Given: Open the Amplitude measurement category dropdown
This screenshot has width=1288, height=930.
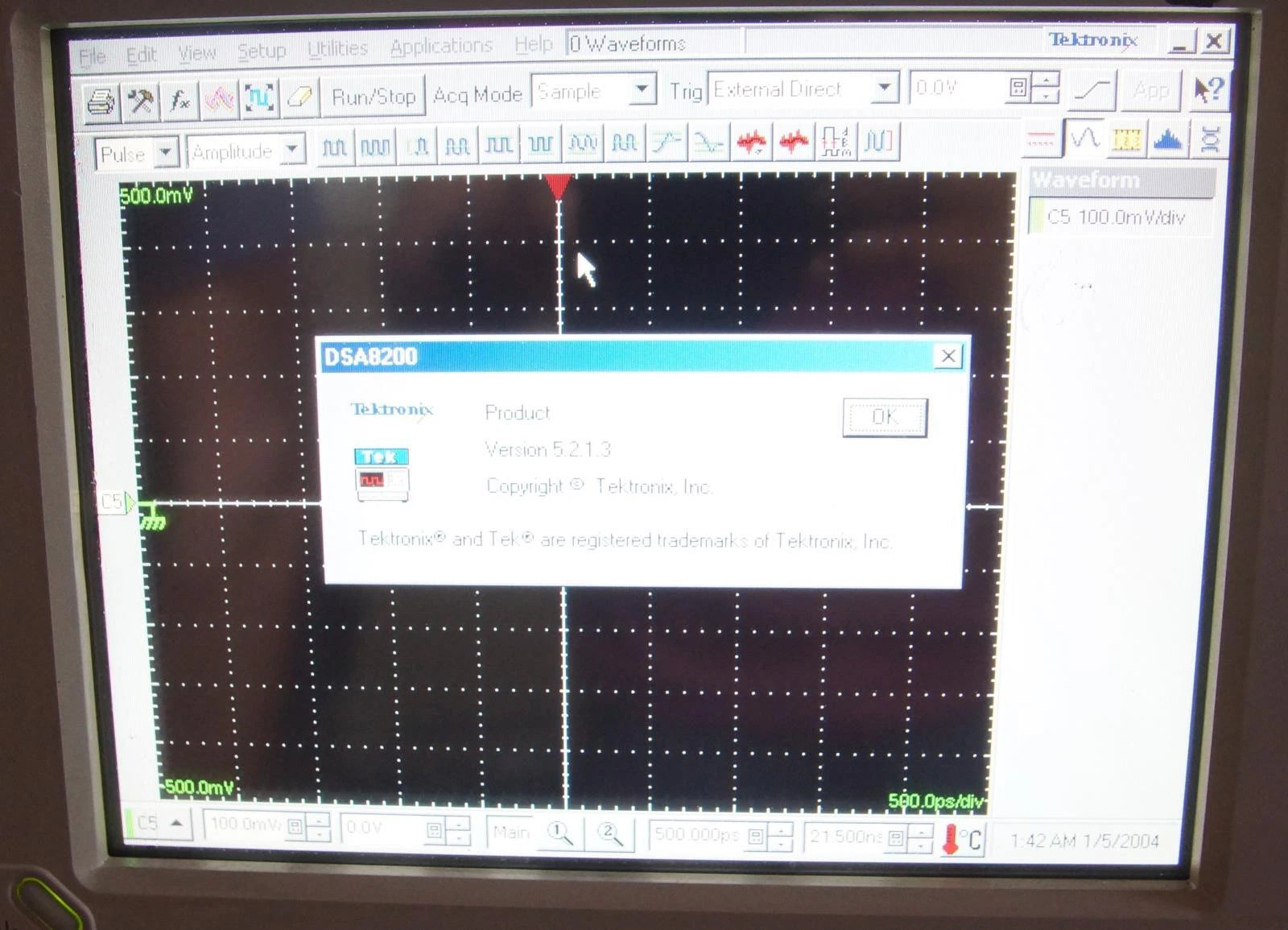Looking at the screenshot, I should click(293, 150).
